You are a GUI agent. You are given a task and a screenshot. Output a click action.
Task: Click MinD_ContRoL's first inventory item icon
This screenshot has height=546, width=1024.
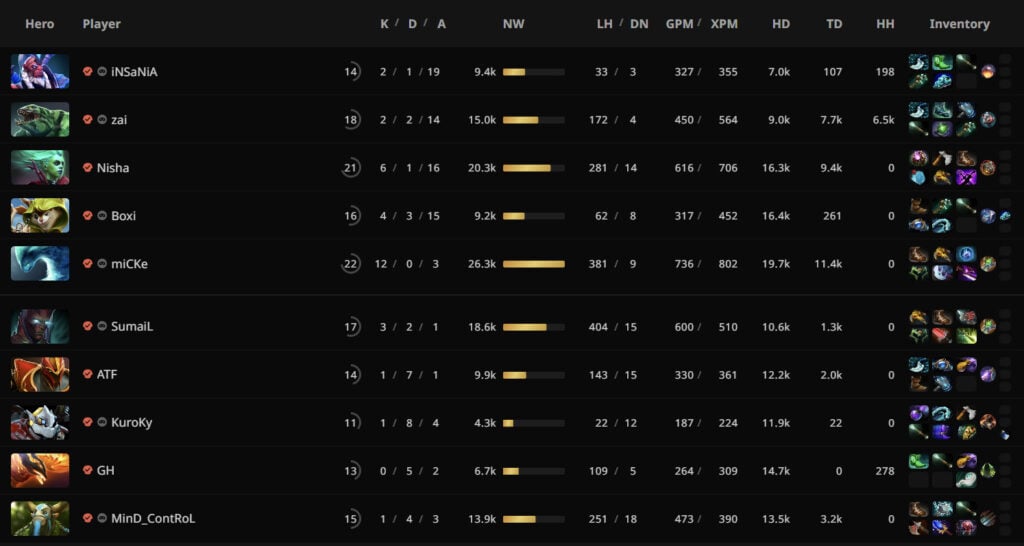tap(918, 509)
